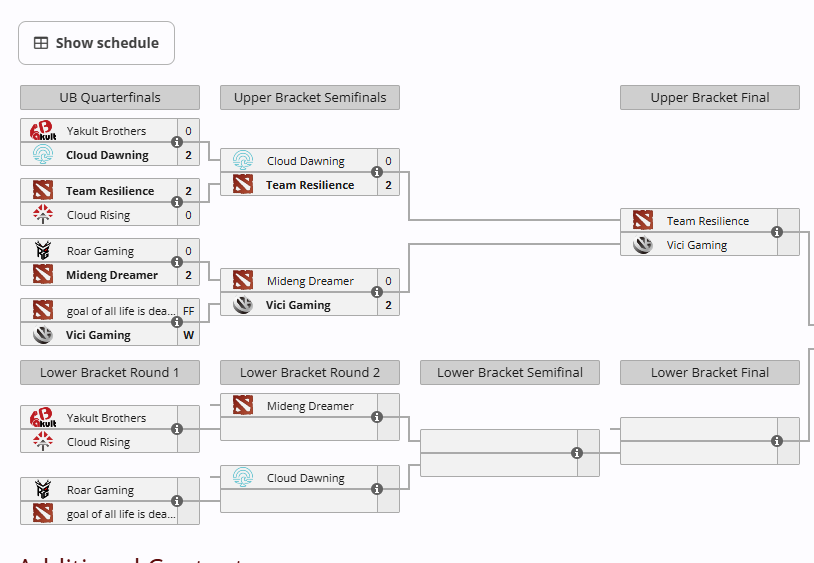Click Yakult Brothers name in Lower Bracket Round 1
This screenshot has height=563, width=814.
(106, 418)
